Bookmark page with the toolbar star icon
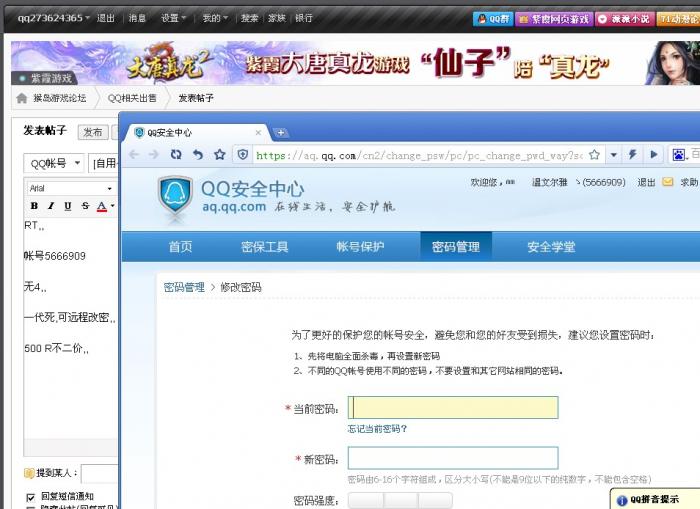This screenshot has width=700, height=509. (x=220, y=154)
